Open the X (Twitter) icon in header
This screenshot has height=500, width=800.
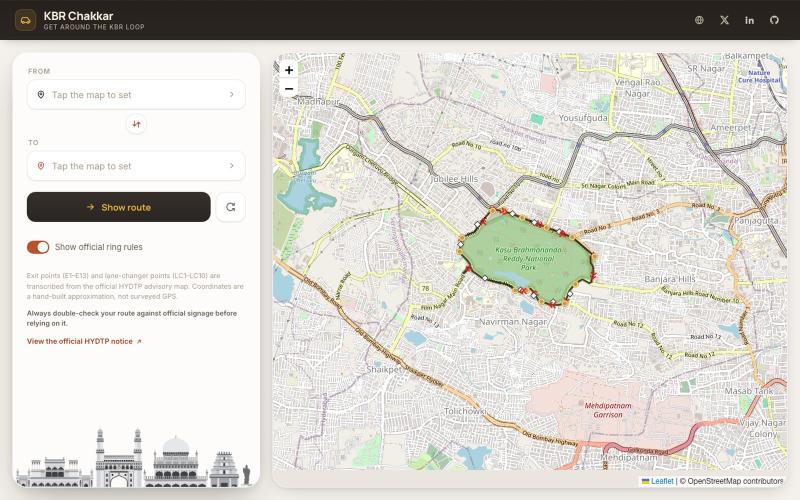(724, 20)
